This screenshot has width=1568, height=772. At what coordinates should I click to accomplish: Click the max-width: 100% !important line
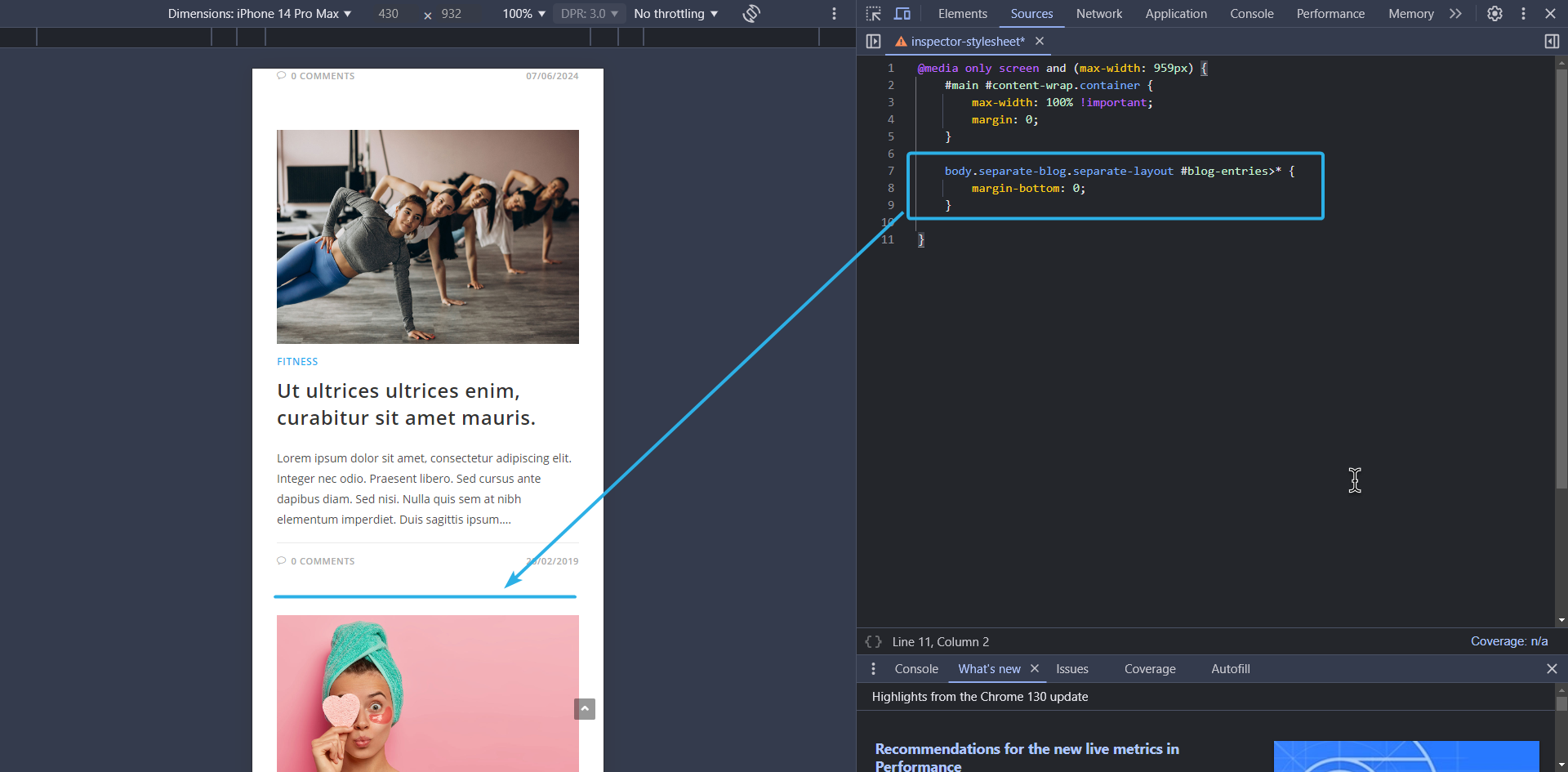pos(1062,102)
